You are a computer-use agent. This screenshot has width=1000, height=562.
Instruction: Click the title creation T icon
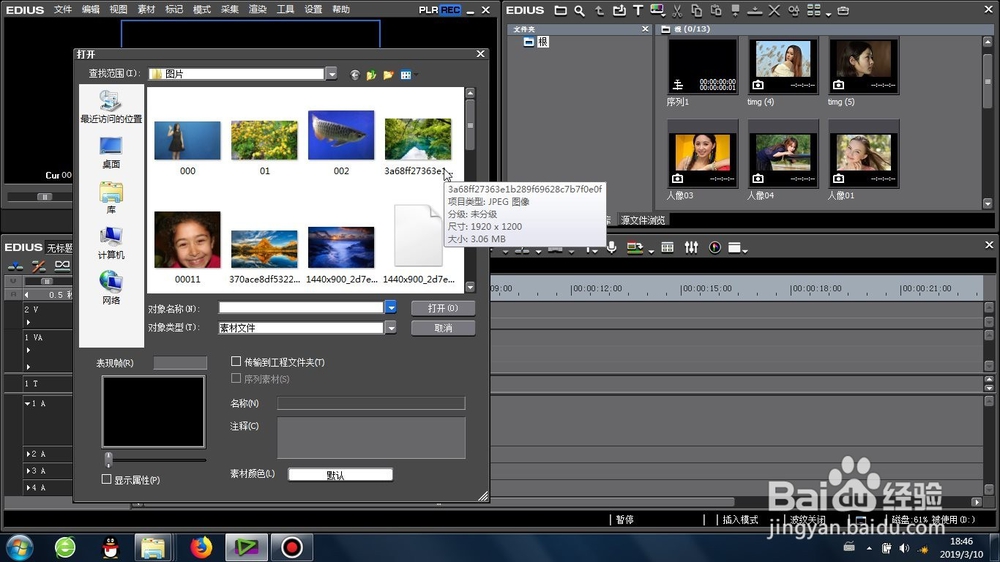point(638,10)
